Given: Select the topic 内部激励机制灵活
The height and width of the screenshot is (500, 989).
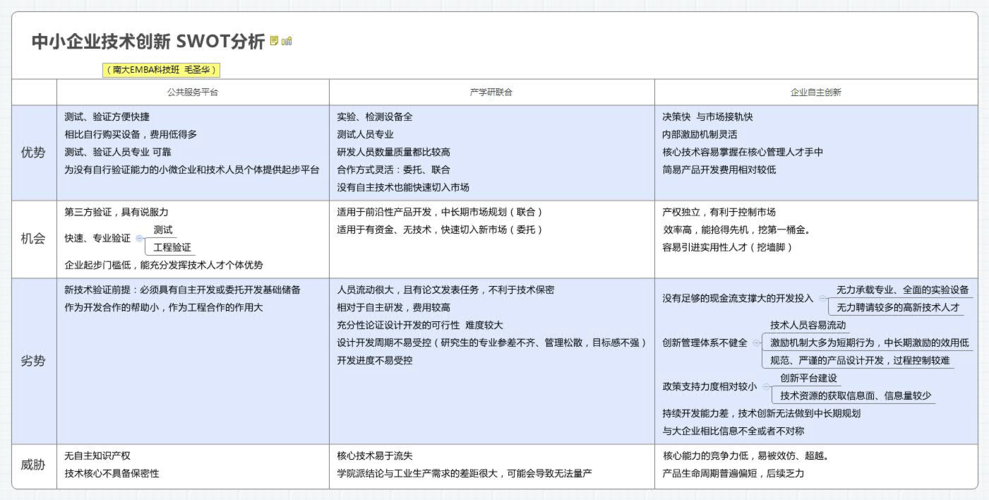Looking at the screenshot, I should coord(699,134).
